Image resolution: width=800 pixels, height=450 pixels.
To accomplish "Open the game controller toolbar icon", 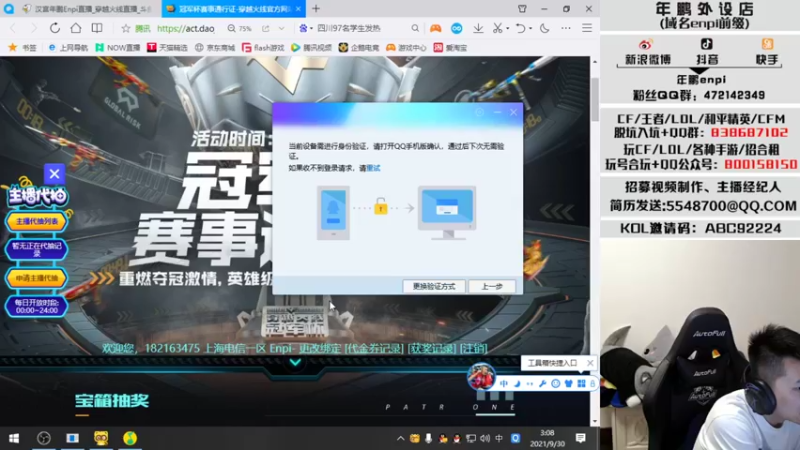I will click(435, 29).
